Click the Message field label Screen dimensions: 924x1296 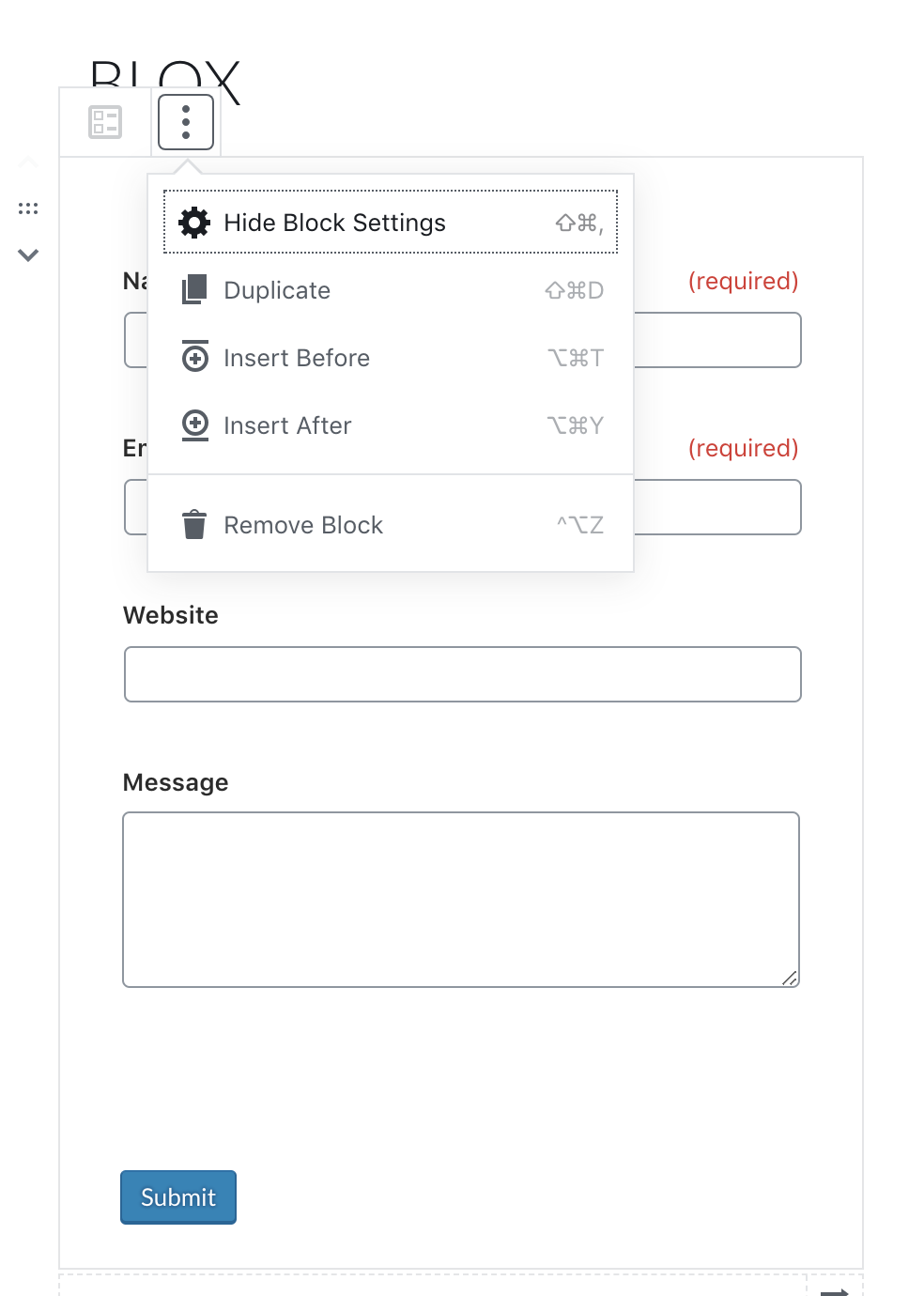(176, 782)
